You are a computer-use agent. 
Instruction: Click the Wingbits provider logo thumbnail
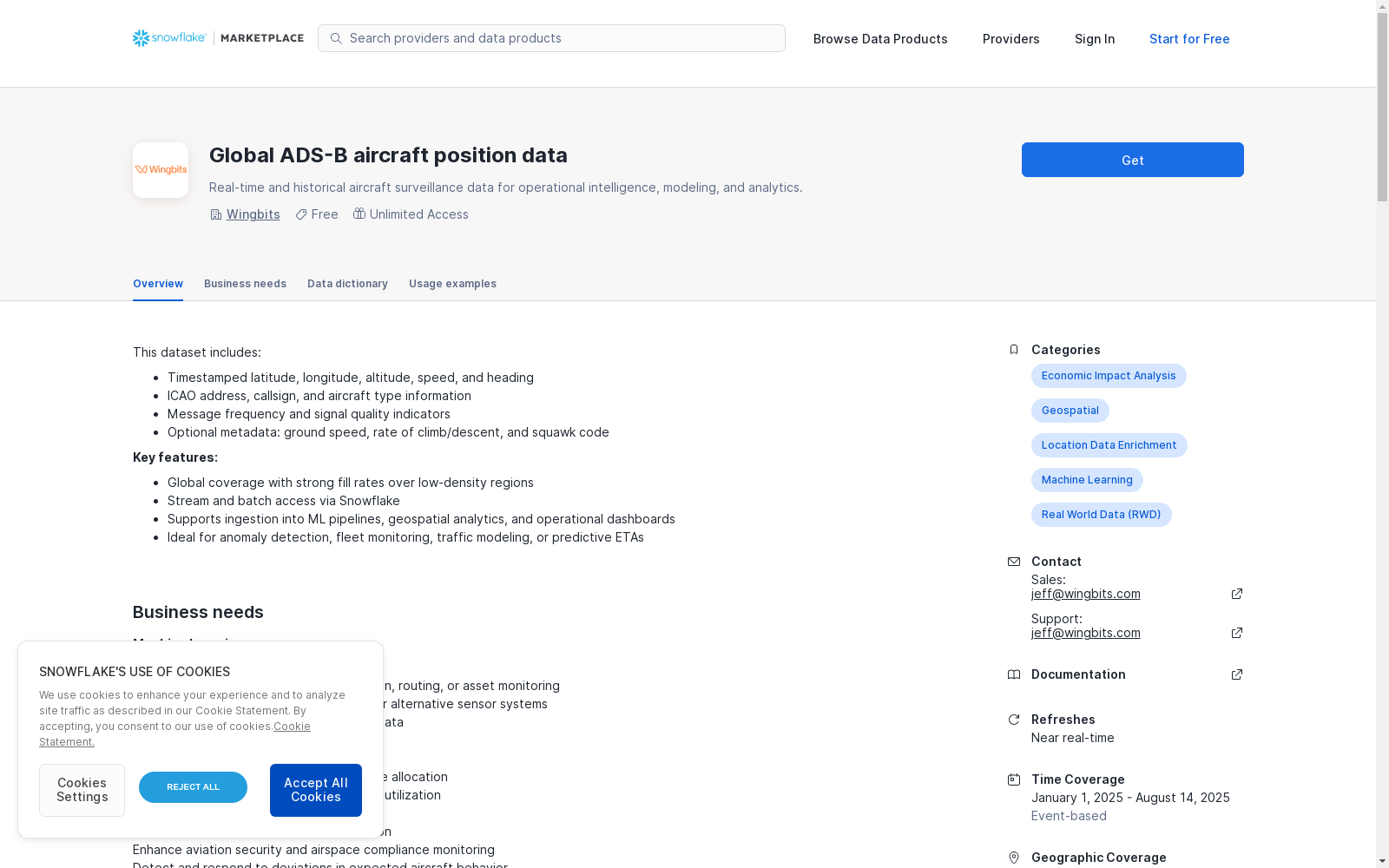[161, 170]
